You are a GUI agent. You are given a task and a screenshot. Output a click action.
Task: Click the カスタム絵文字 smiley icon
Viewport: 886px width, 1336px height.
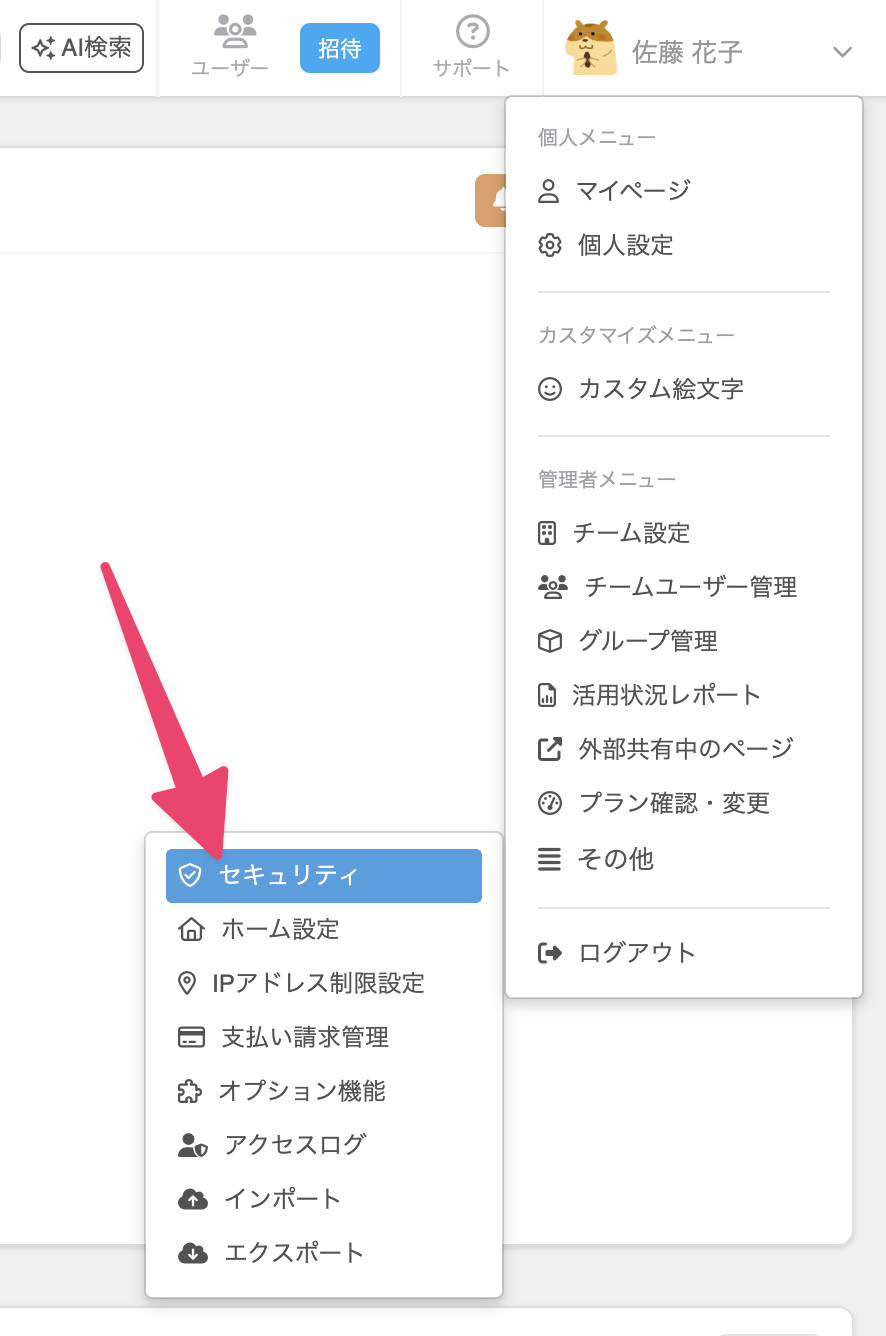click(550, 389)
